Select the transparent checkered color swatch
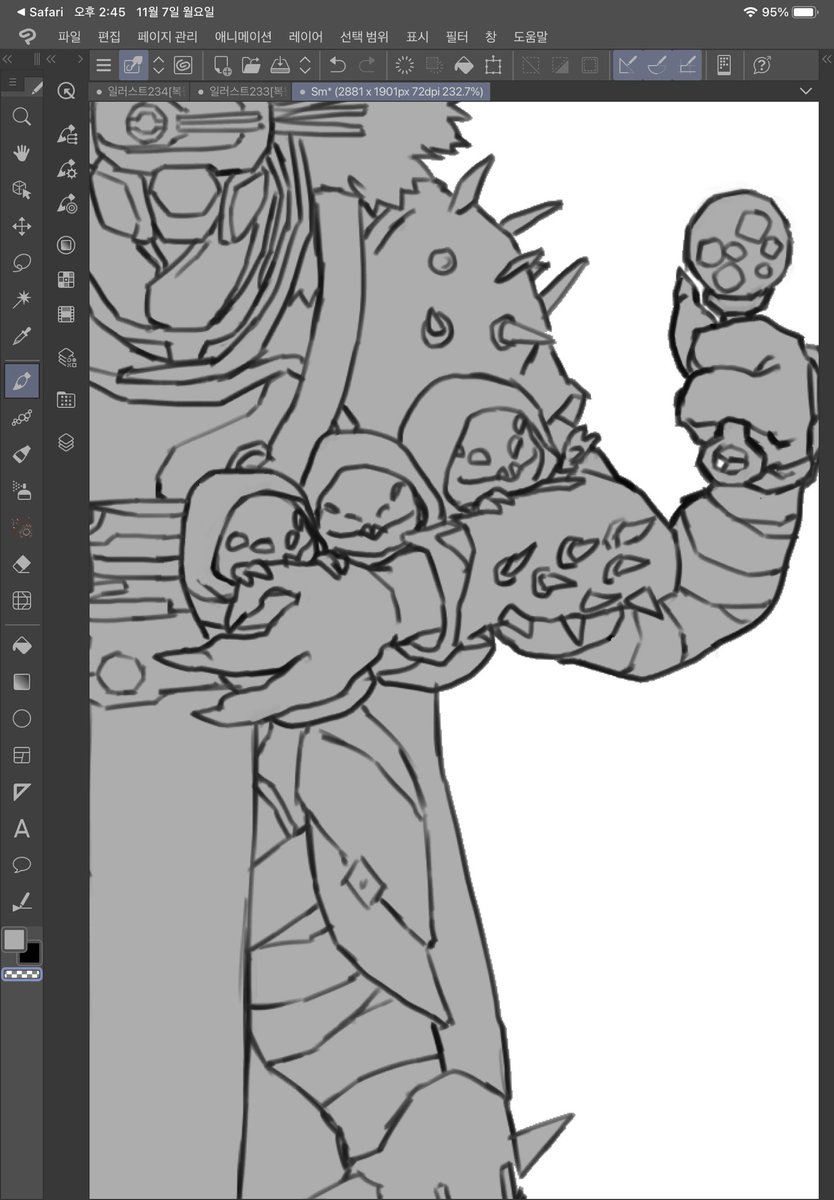Image resolution: width=834 pixels, height=1200 pixels. (21, 974)
